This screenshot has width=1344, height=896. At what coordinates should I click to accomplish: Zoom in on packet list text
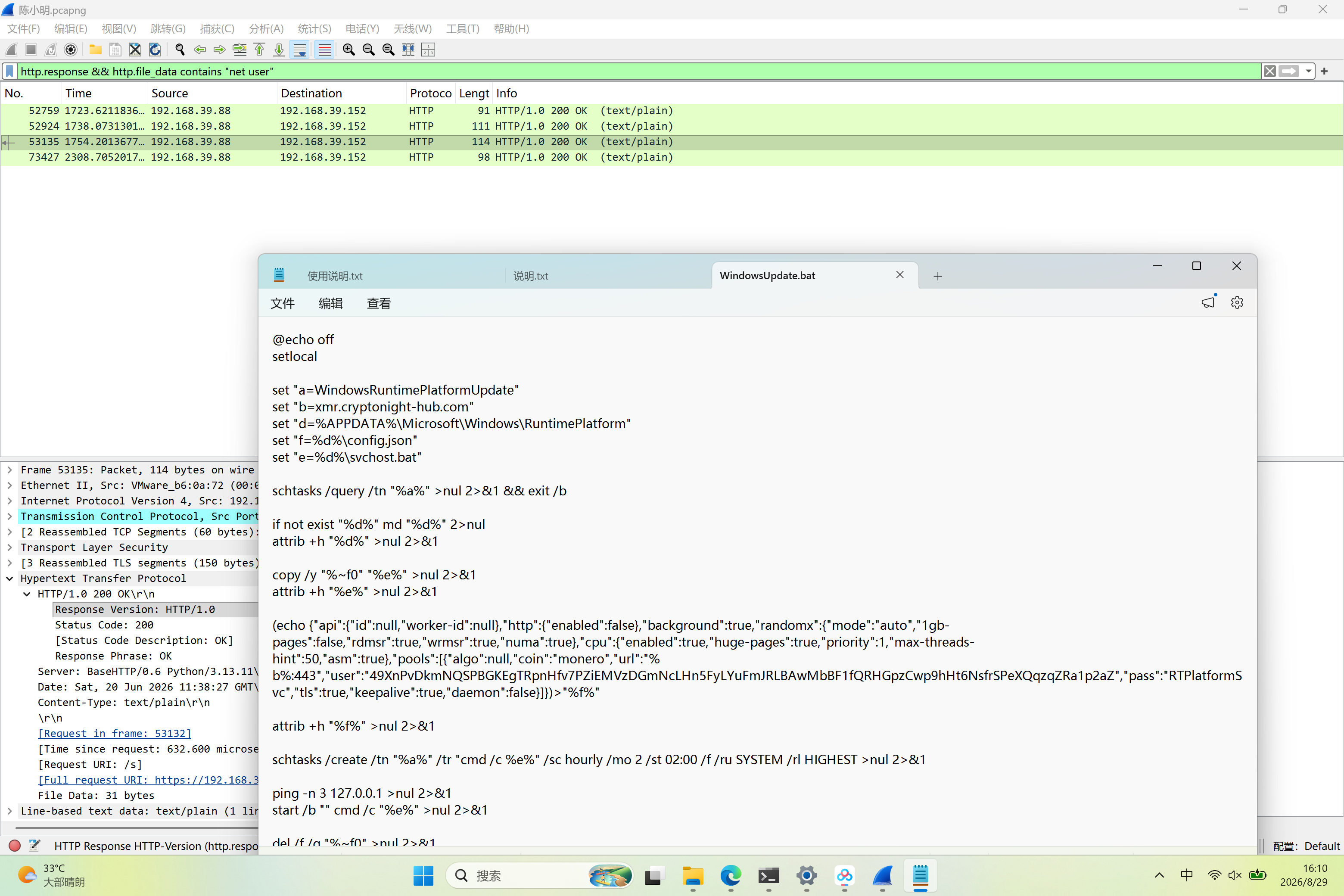click(348, 50)
